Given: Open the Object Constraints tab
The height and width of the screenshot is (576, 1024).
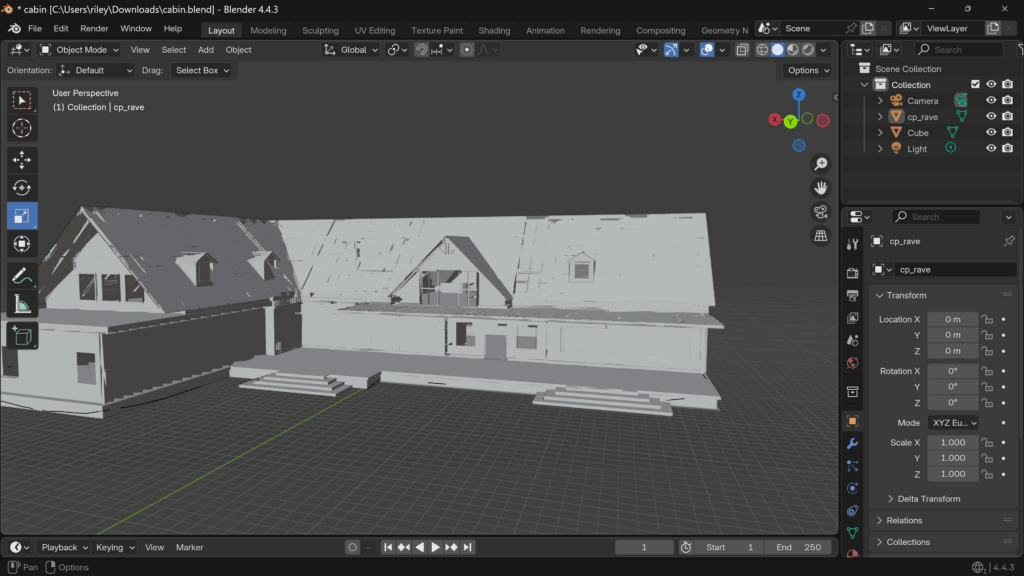Looking at the screenshot, I should pyautogui.click(x=852, y=511).
